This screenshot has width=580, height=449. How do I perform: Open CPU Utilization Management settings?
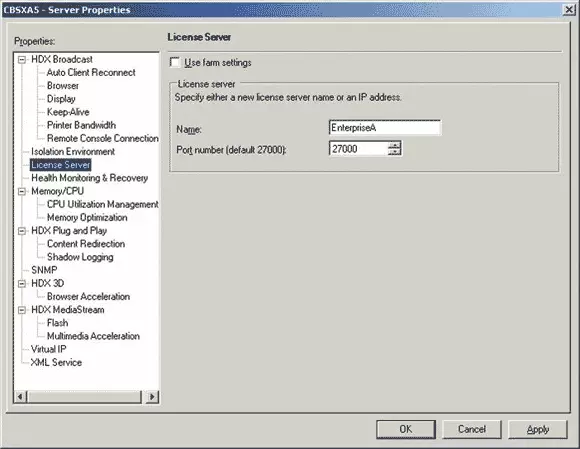pyautogui.click(x=102, y=205)
